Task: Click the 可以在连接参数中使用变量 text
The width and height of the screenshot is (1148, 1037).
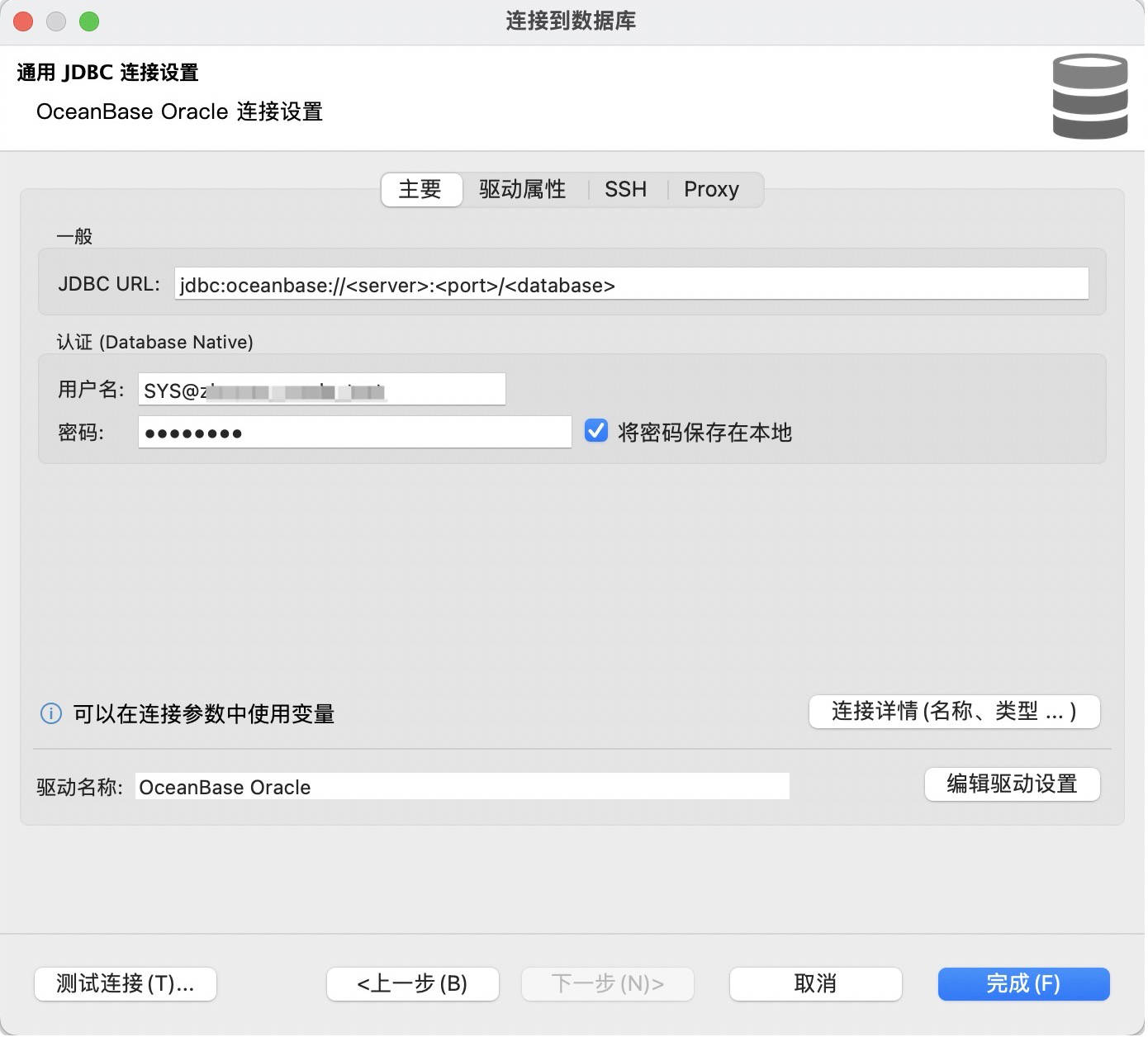Action: pos(204,714)
